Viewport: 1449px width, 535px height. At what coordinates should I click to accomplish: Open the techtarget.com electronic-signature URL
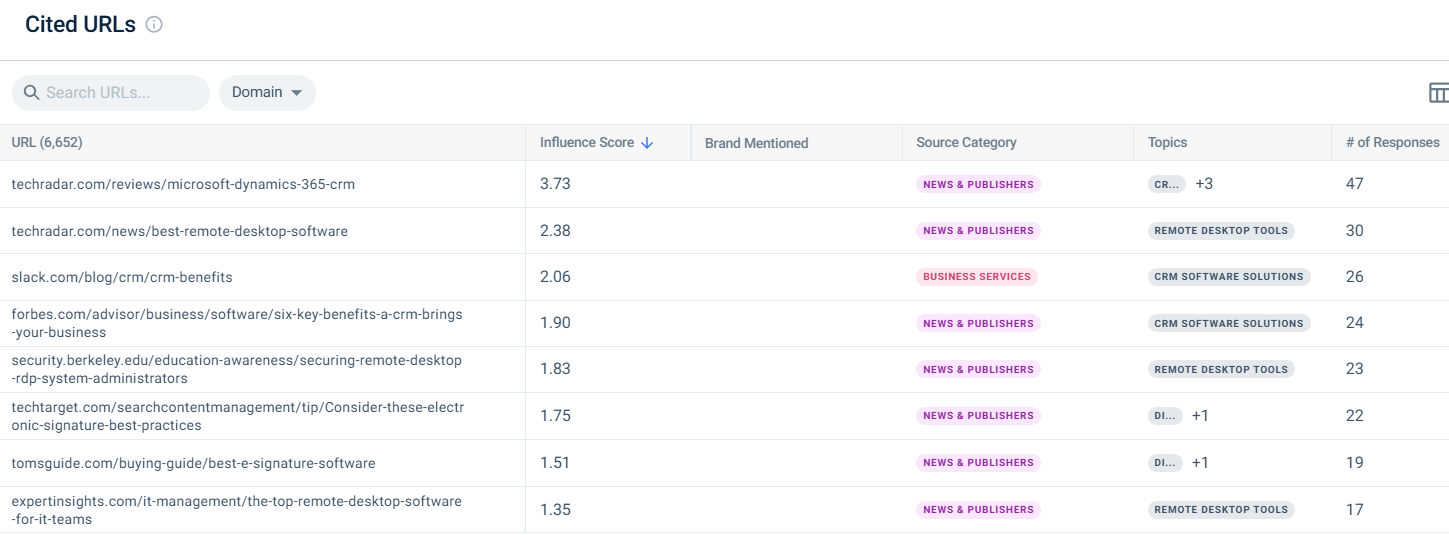pyautogui.click(x=238, y=416)
